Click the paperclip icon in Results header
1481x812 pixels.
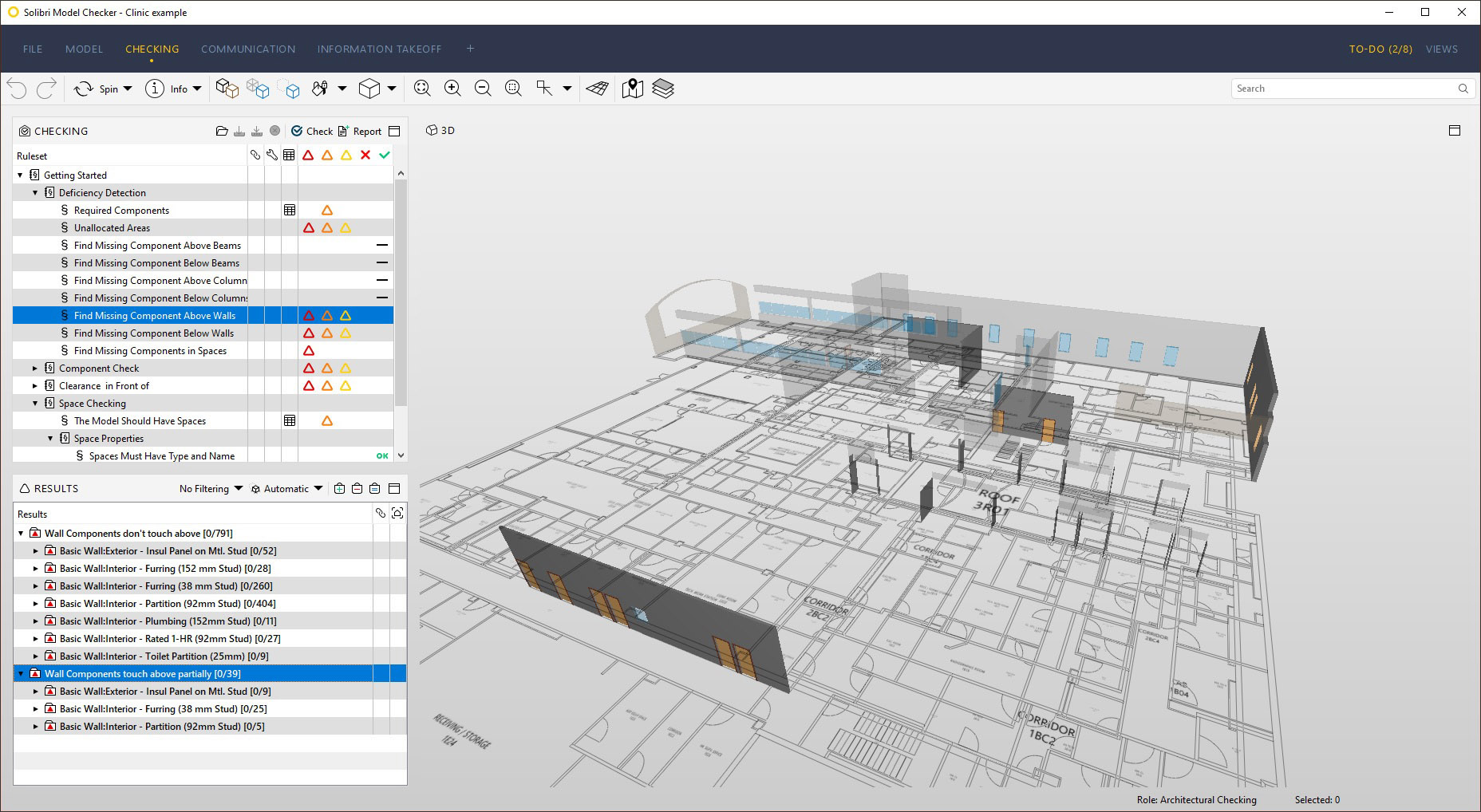point(381,514)
